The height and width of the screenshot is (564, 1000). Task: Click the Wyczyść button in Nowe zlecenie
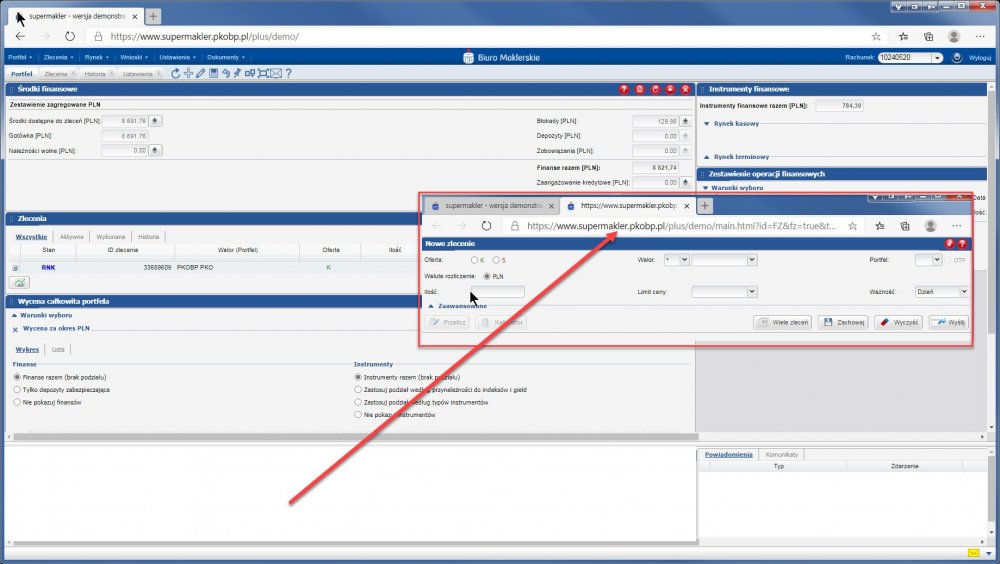pos(899,322)
